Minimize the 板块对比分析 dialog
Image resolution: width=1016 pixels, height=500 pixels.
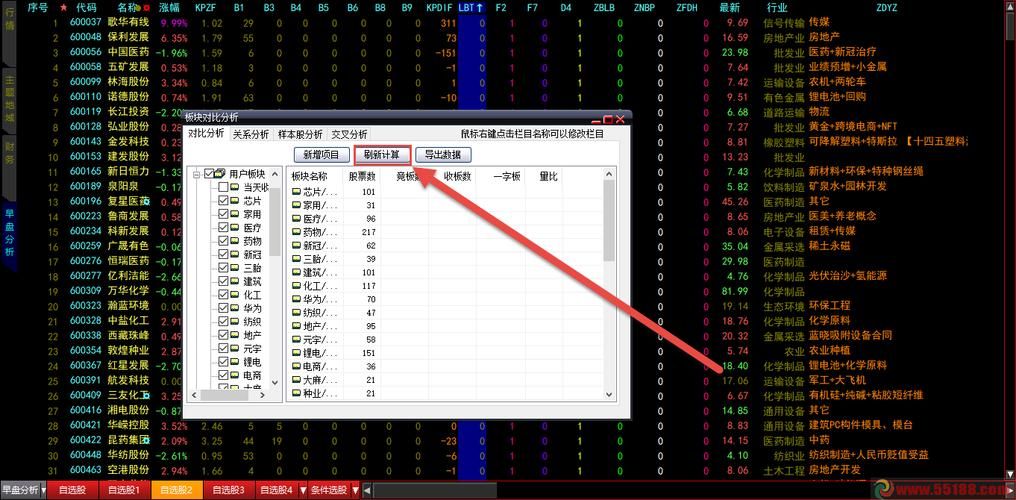pyautogui.click(x=597, y=121)
